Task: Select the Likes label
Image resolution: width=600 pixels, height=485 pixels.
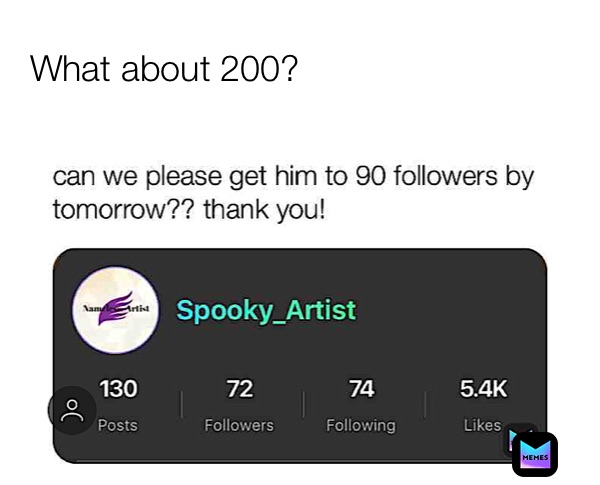Action: [483, 425]
